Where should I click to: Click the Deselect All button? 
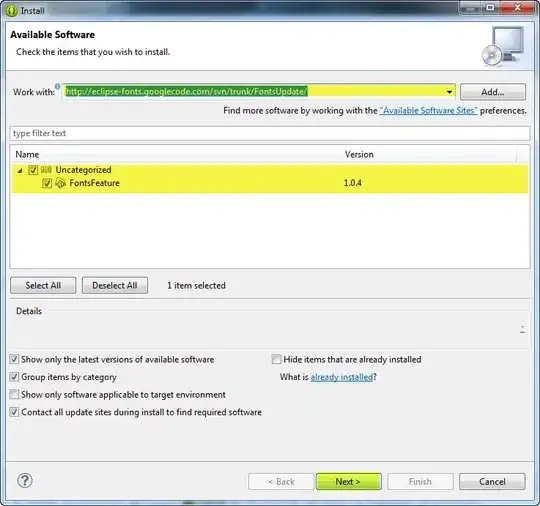115,285
